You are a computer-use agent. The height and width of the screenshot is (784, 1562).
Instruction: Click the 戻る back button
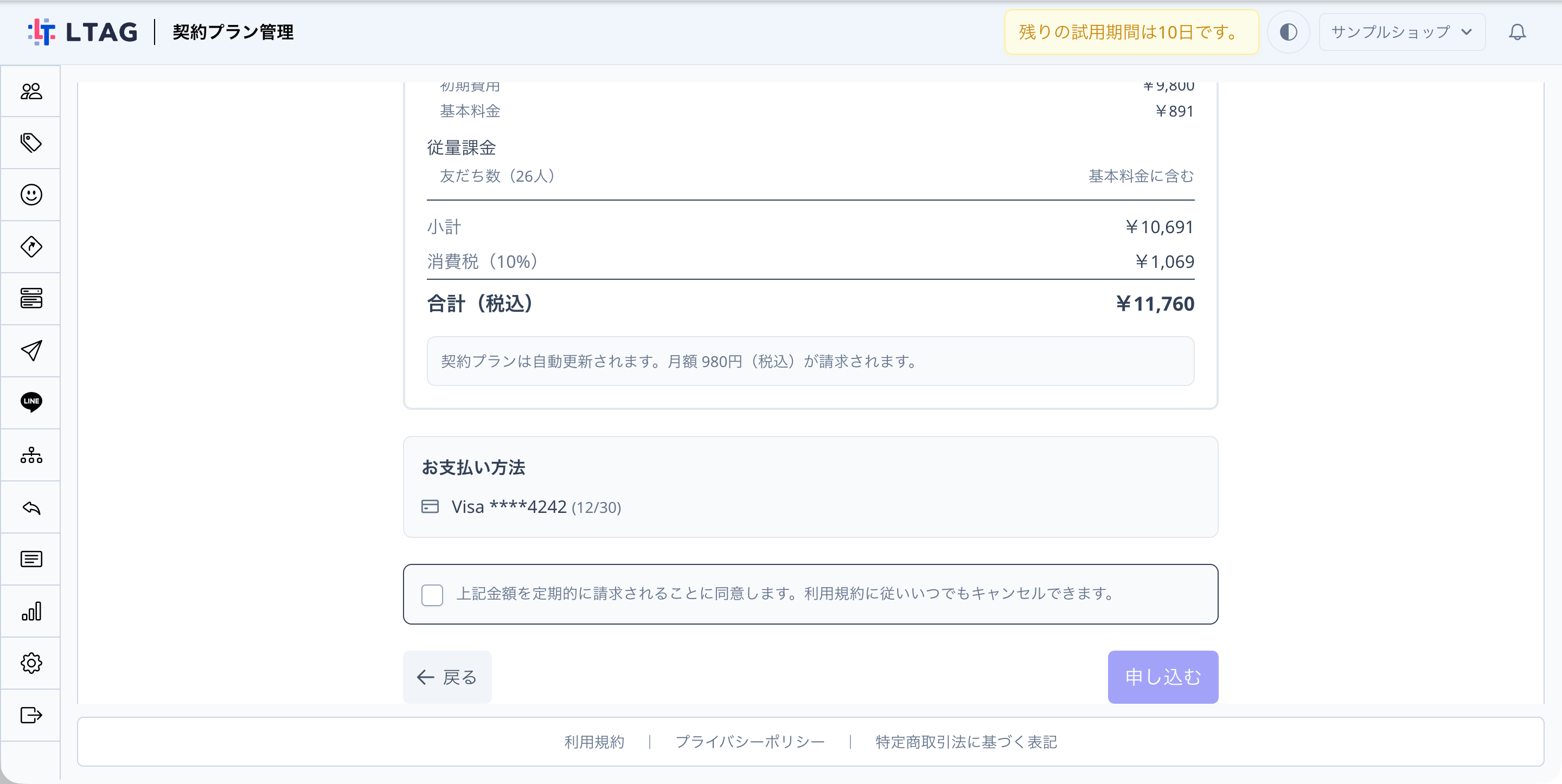[x=447, y=677]
